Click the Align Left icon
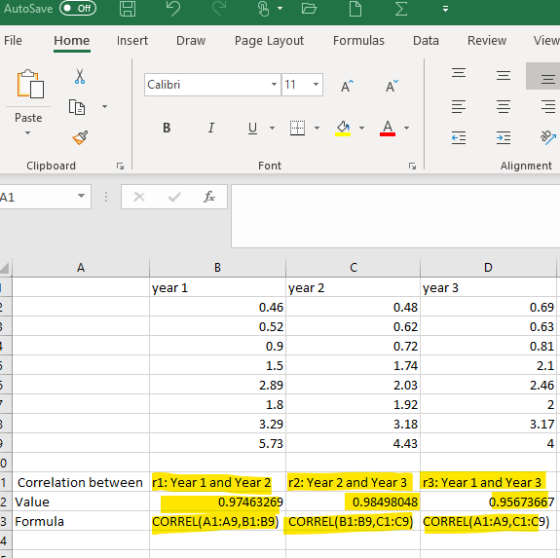Viewport: 560px width, 558px height. [459, 106]
